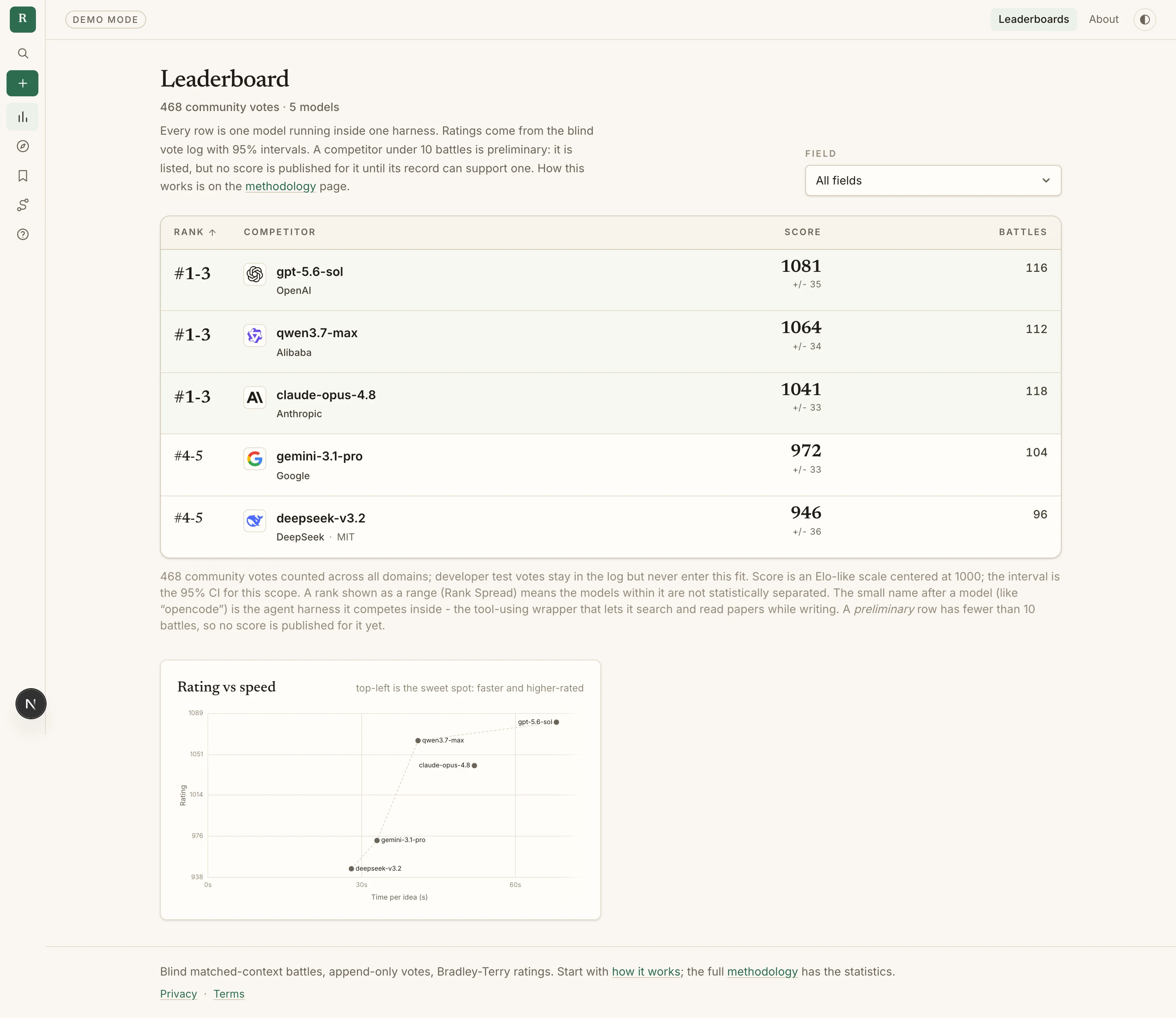
Task: Click the MIT license label
Action: tap(345, 537)
